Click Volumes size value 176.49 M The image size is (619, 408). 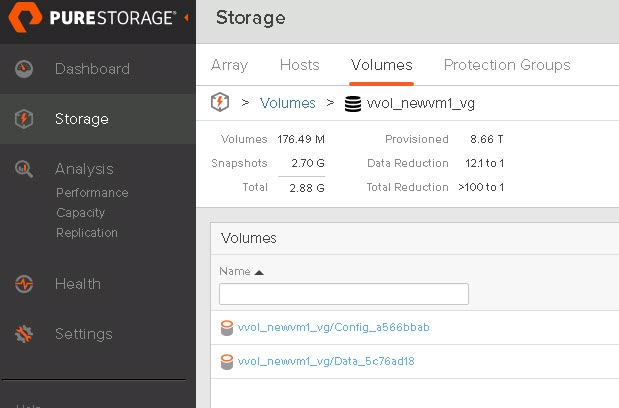tap(301, 139)
